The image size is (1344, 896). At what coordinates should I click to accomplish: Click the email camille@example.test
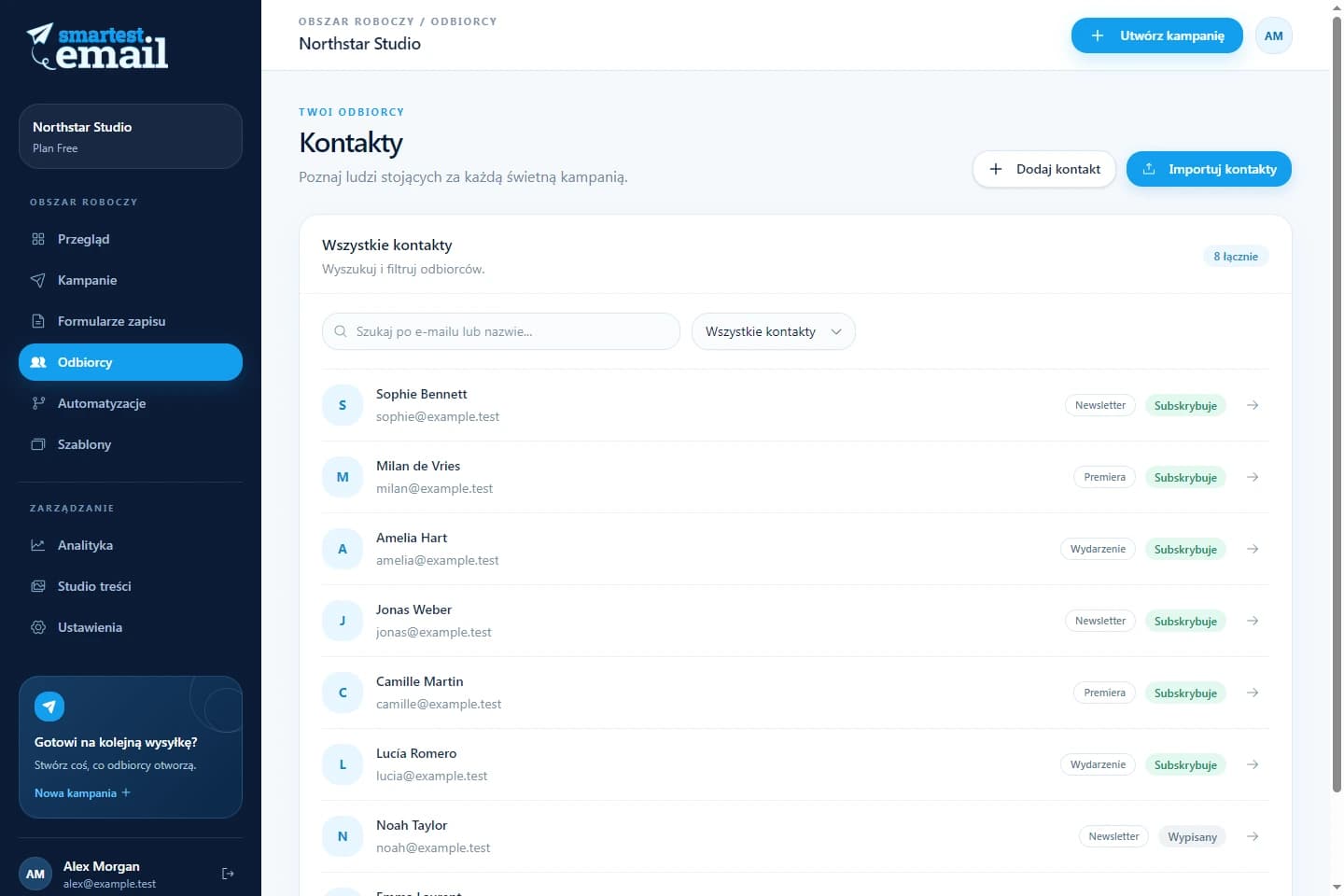(439, 704)
